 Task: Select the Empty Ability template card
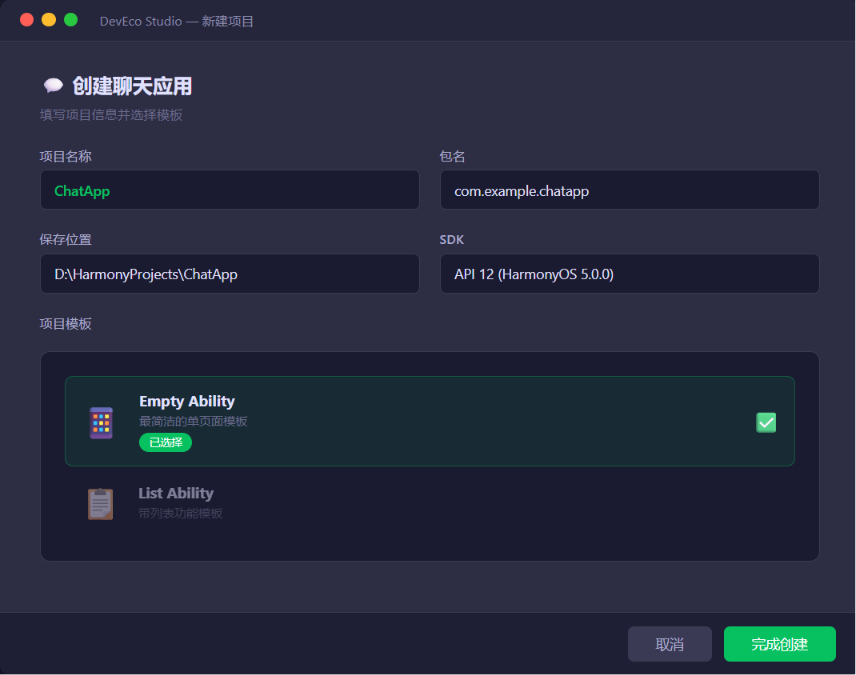430,421
